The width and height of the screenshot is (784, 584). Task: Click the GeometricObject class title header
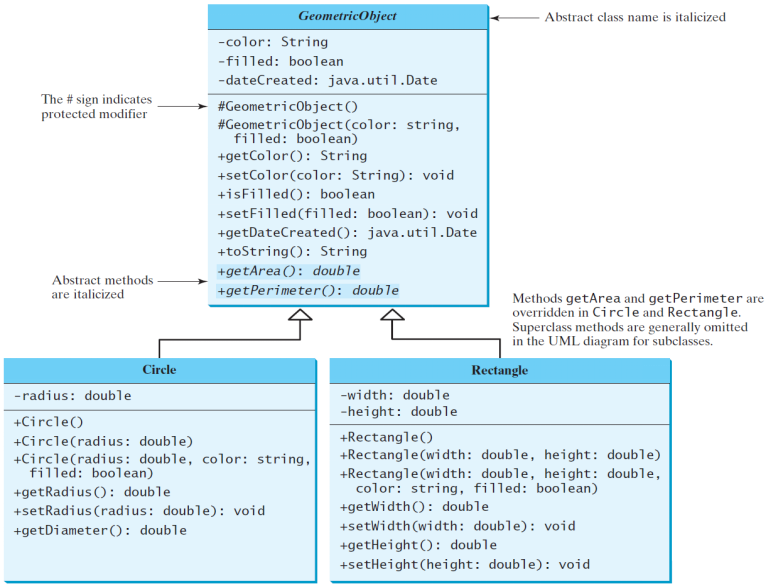[347, 16]
